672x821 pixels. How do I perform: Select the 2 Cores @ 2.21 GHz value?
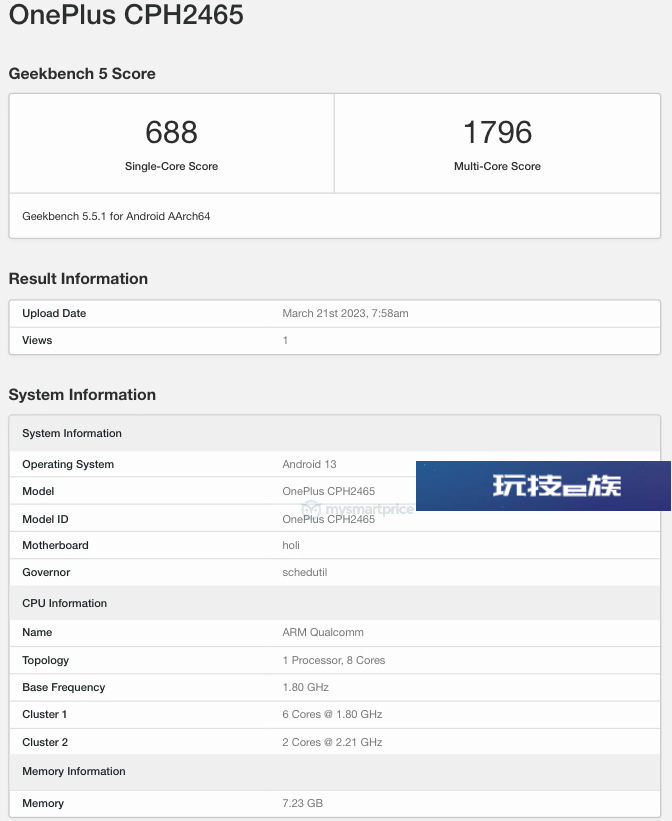point(332,742)
